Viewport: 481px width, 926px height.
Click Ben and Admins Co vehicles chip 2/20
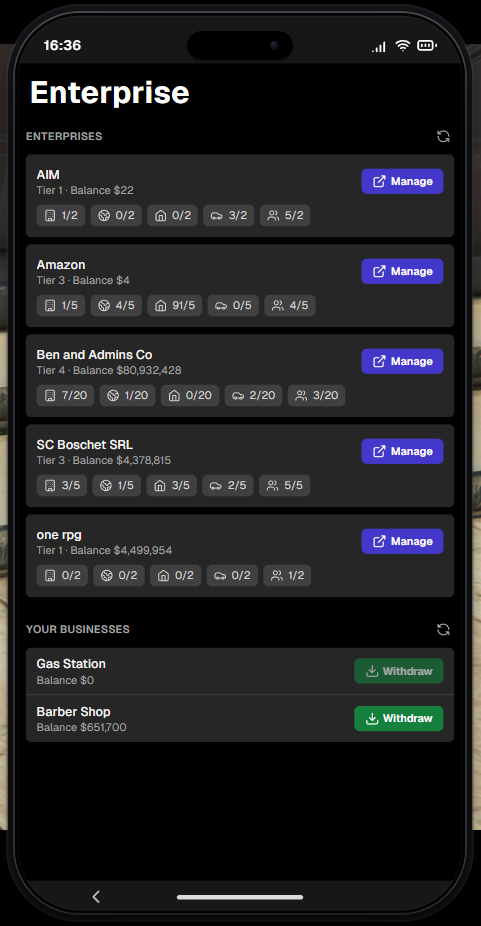254,396
